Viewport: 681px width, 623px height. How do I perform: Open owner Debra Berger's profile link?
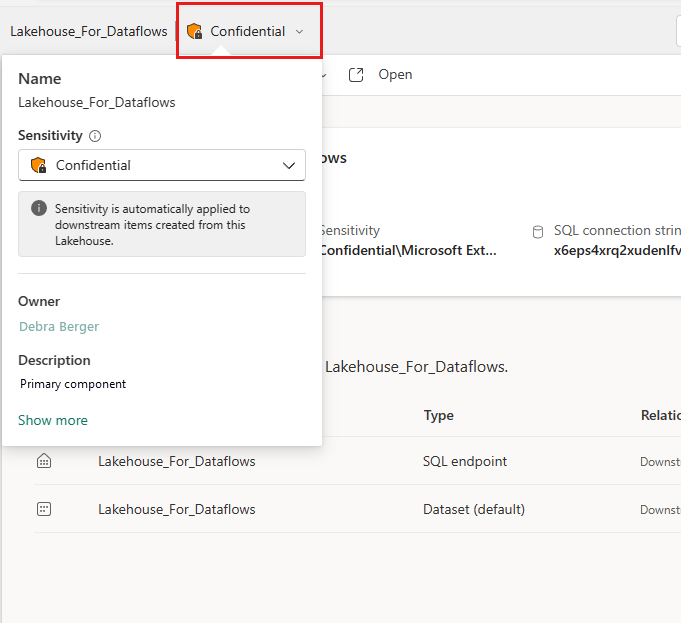pyautogui.click(x=59, y=326)
